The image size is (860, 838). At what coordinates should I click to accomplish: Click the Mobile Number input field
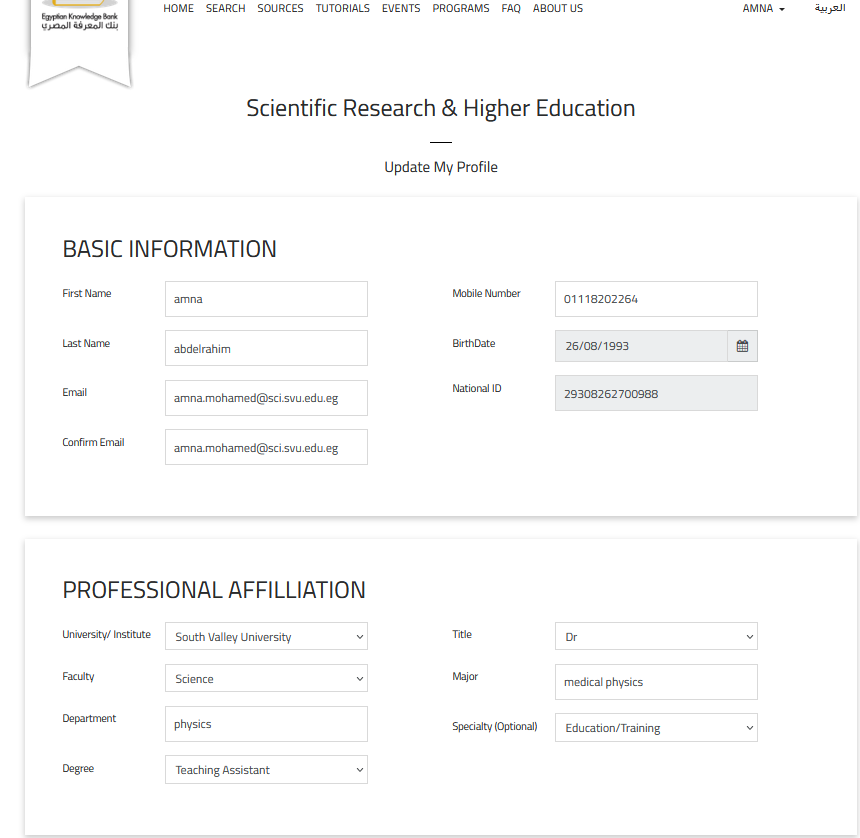(656, 299)
